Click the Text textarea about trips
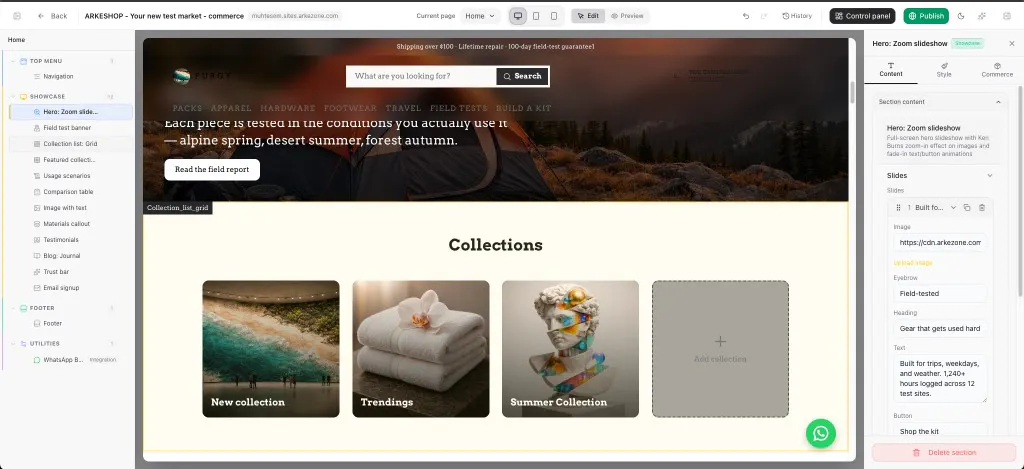 [x=940, y=379]
